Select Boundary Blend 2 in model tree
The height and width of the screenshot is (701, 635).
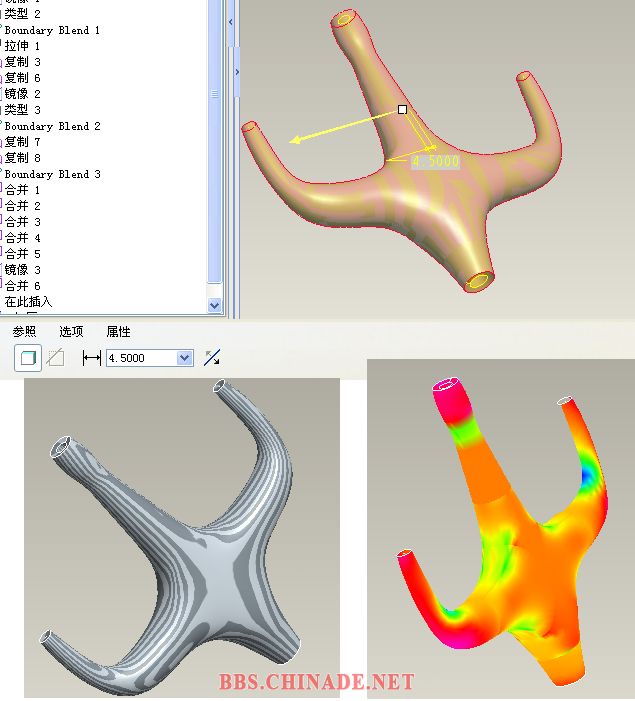pyautogui.click(x=52, y=126)
